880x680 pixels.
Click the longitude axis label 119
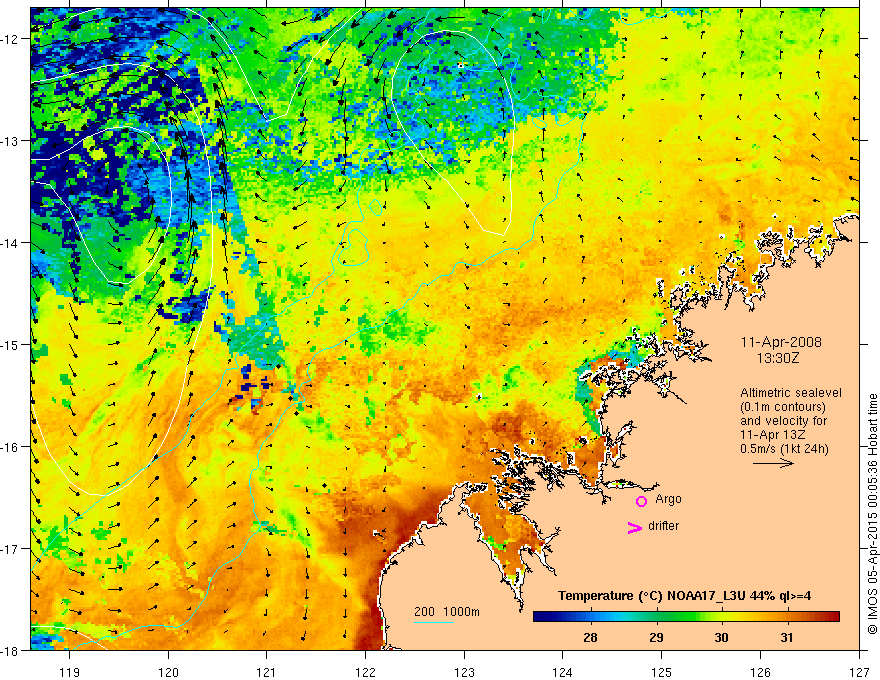(x=70, y=671)
